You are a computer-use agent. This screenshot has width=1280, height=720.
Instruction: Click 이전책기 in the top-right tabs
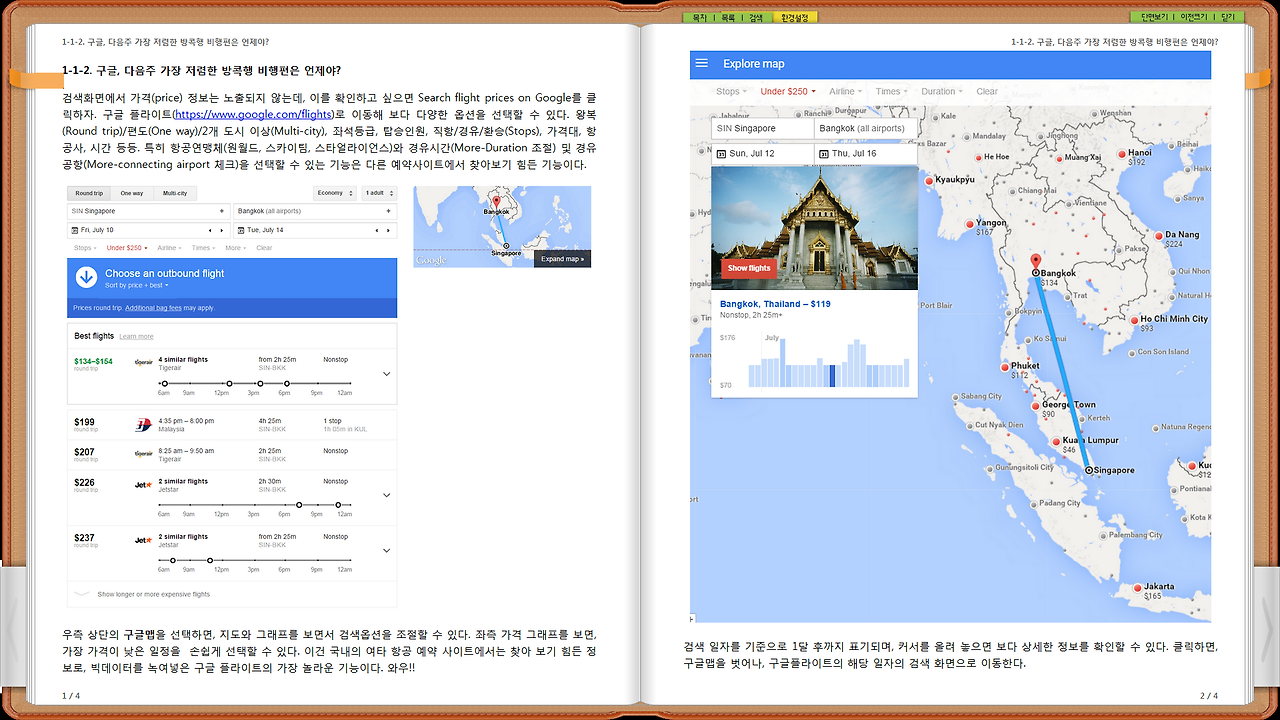[1193, 17]
